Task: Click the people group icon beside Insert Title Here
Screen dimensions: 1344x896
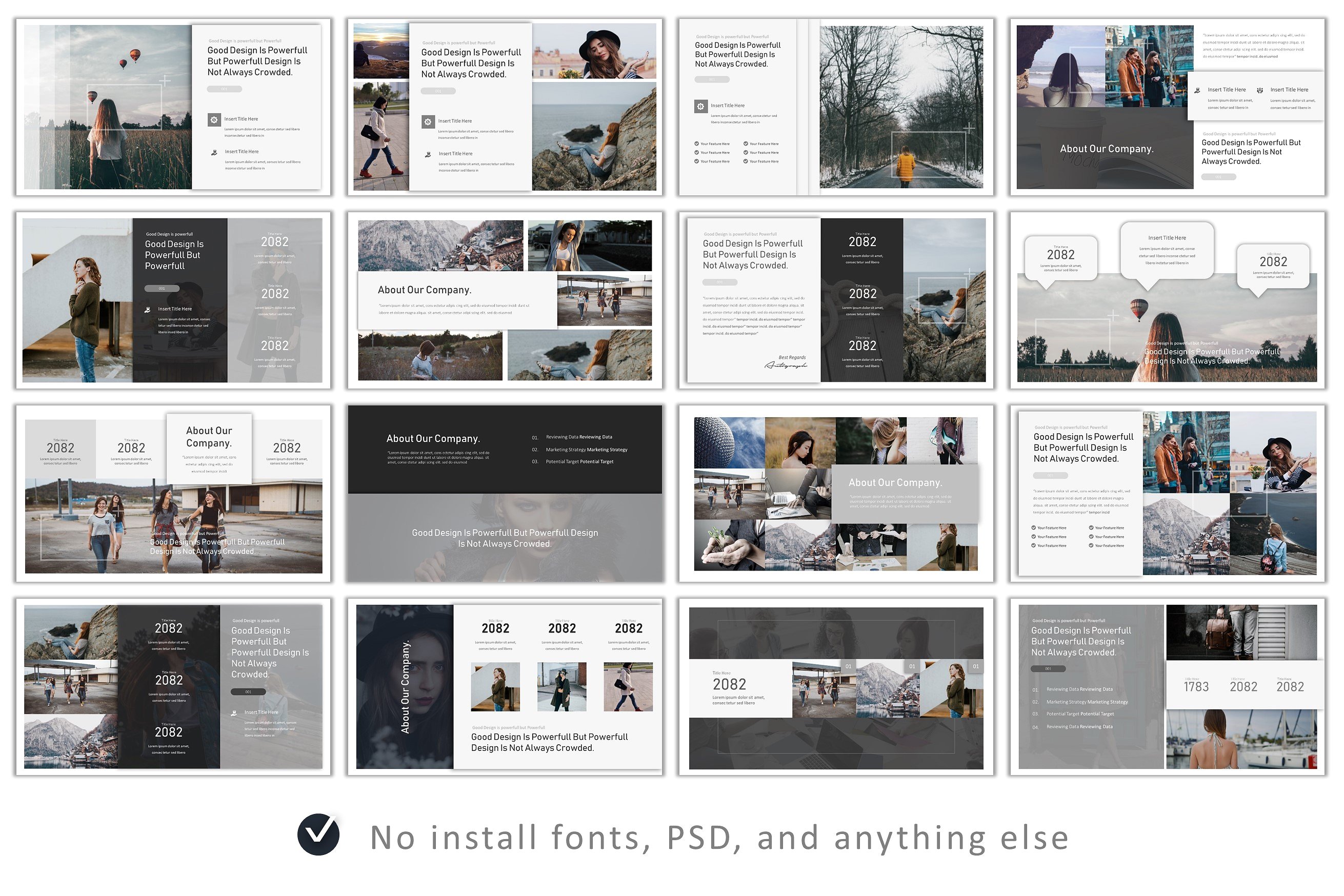Action: point(1259,90)
